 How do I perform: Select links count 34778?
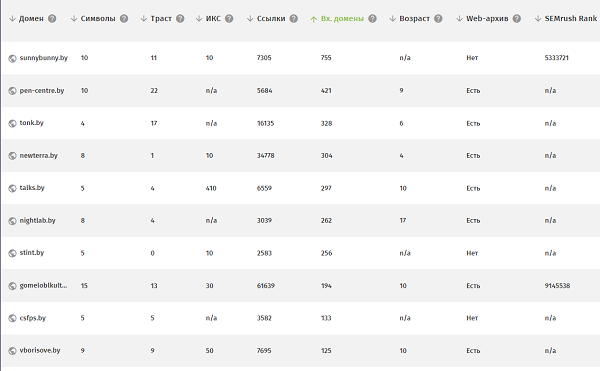(x=266, y=156)
